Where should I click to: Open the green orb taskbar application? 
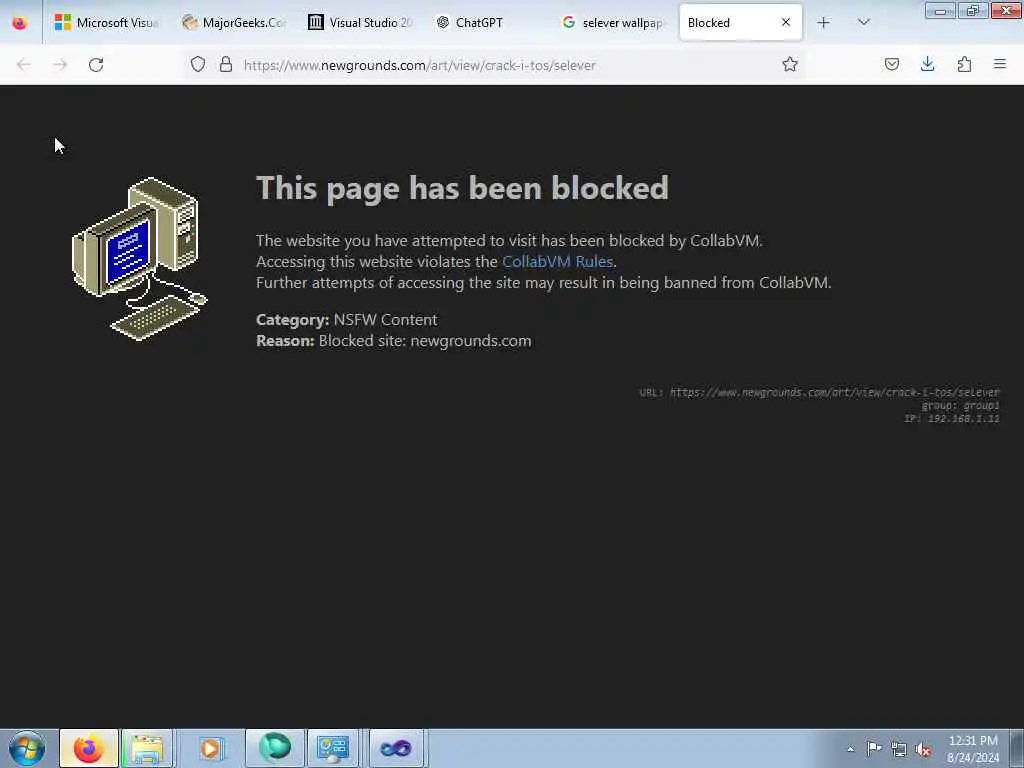(x=274, y=748)
